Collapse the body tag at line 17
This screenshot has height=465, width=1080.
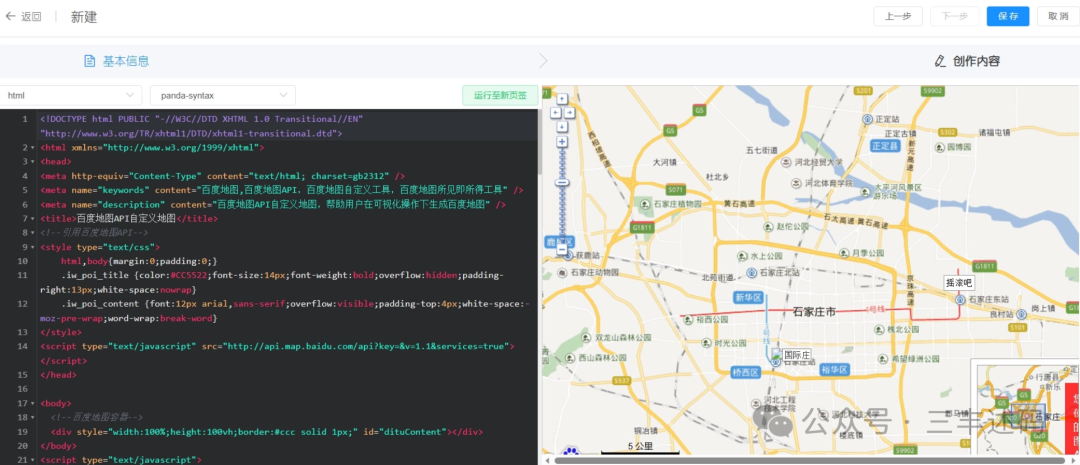32,403
